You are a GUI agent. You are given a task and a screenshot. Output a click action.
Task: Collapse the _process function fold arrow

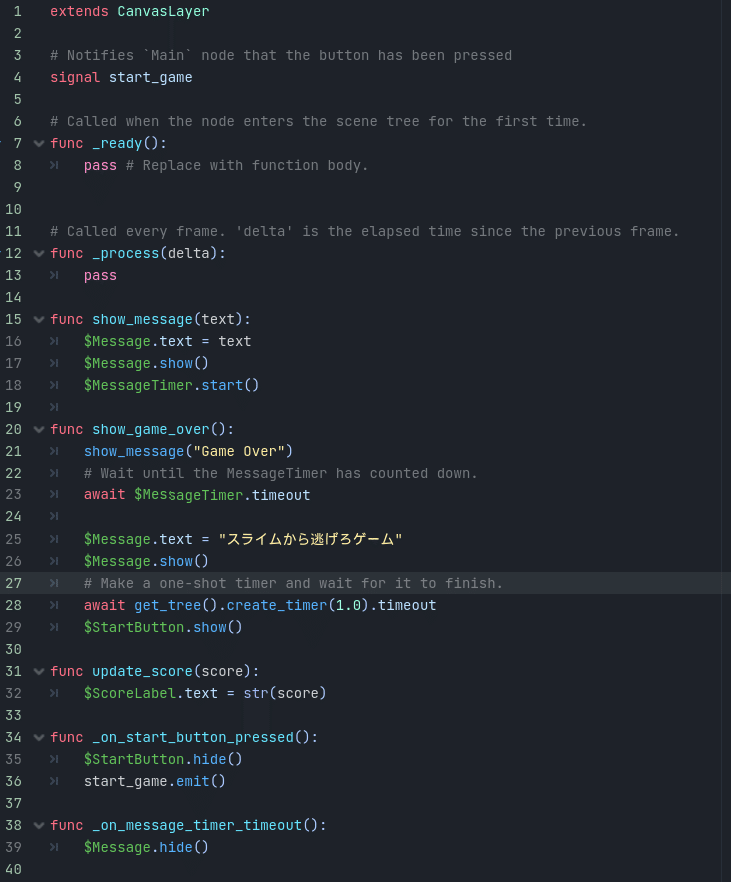(39, 253)
